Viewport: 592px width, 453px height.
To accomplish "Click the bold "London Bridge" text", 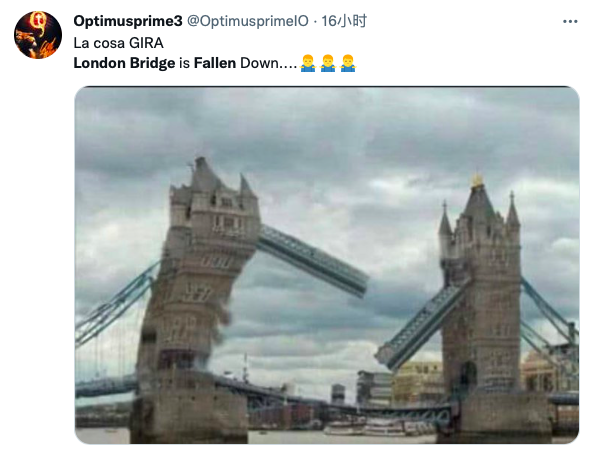I will pyautogui.click(x=124, y=63).
